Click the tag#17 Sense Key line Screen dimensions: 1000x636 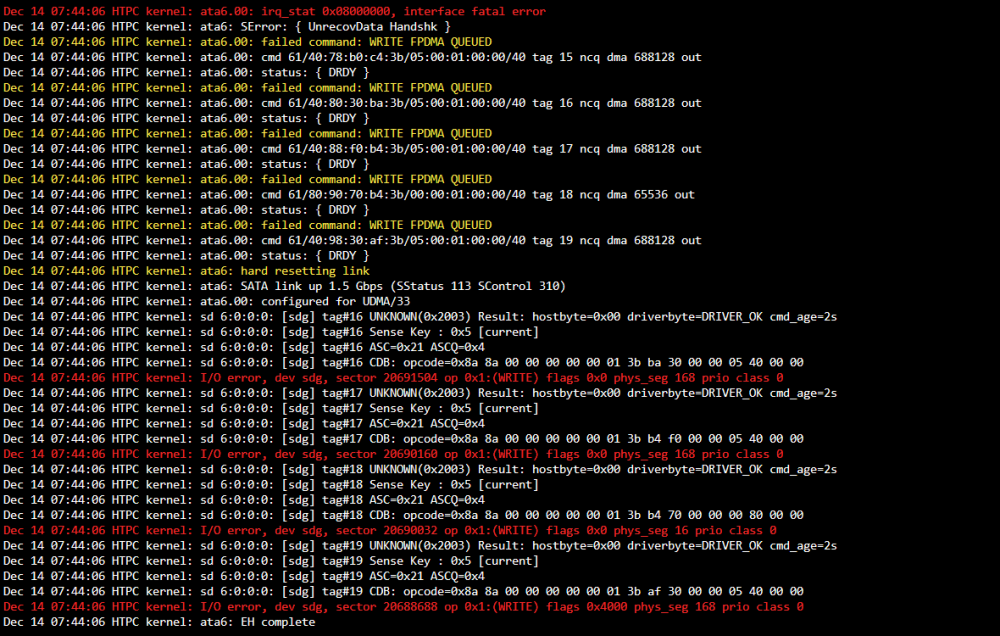click(x=271, y=408)
